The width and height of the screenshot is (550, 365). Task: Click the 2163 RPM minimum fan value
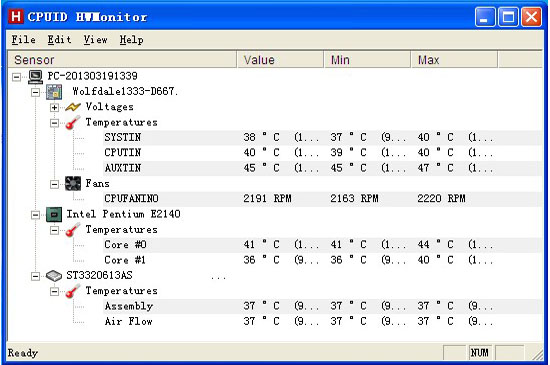coord(354,199)
